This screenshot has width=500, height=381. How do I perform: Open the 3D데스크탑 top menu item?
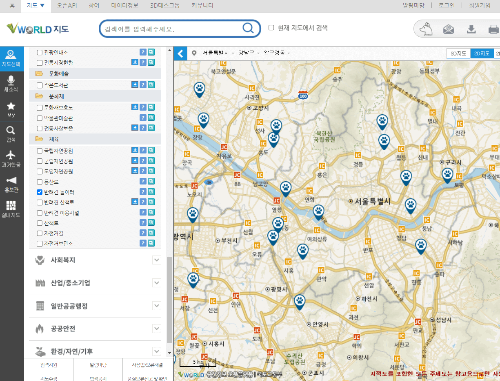(165, 6)
